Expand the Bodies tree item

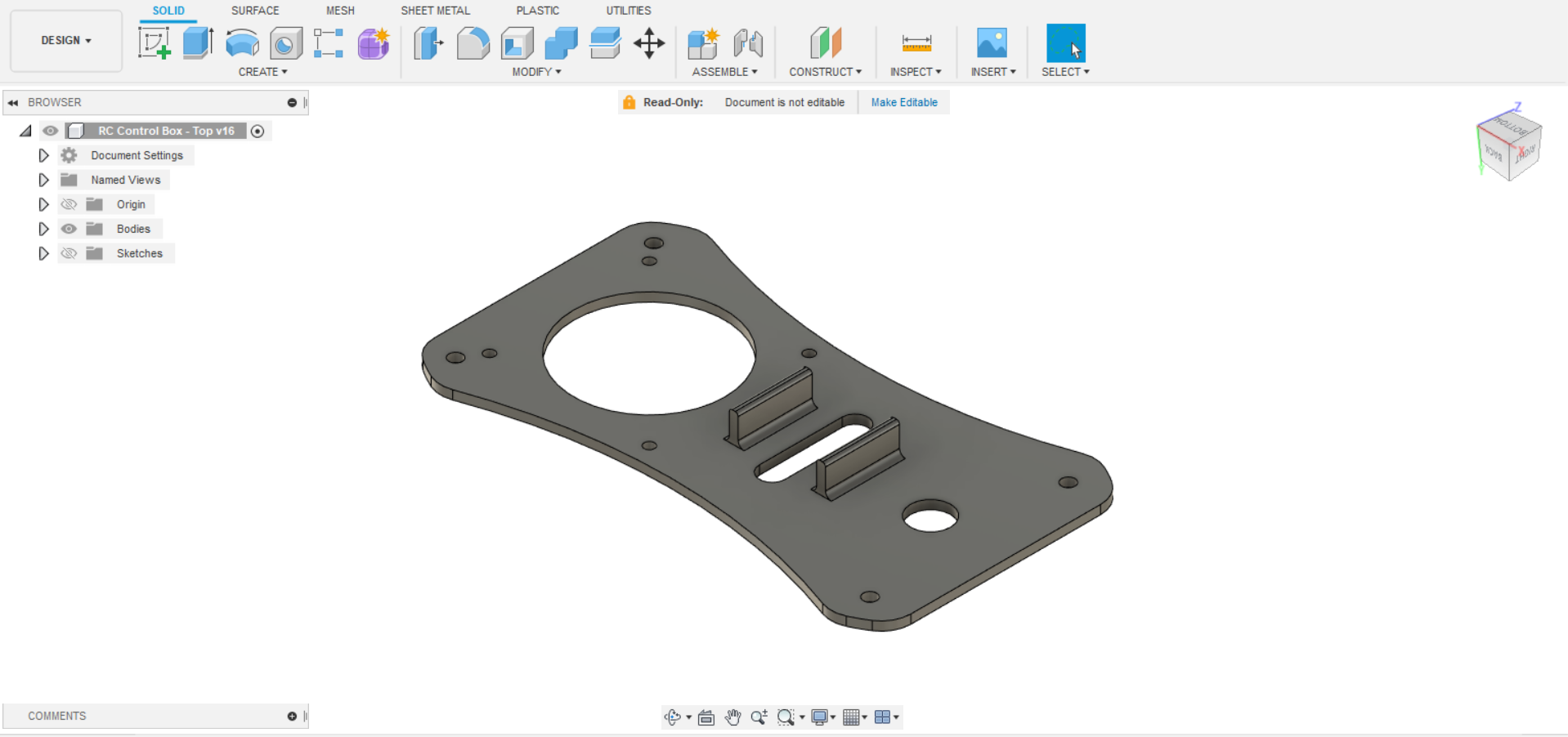[x=43, y=229]
